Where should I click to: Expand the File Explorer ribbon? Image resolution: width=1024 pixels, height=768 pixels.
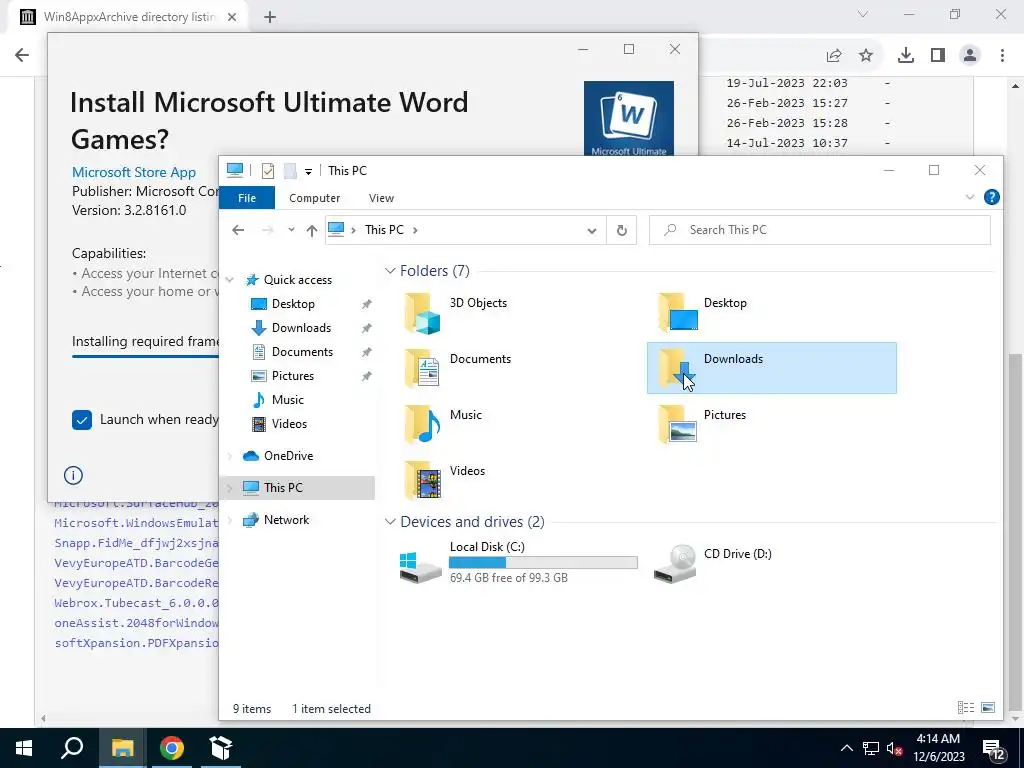(970, 197)
